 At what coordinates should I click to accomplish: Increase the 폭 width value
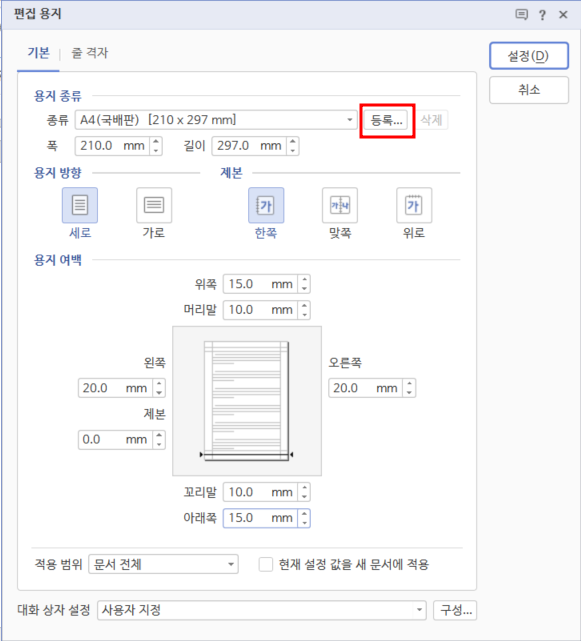coord(156,141)
